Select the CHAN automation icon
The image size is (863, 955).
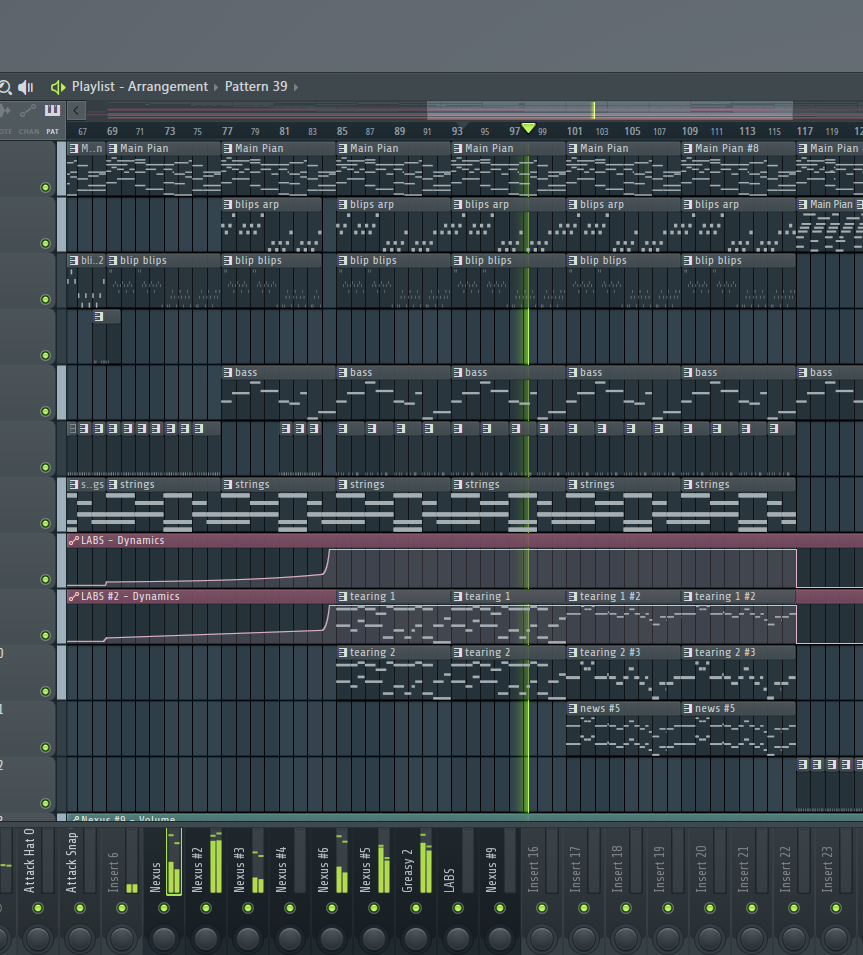pyautogui.click(x=28, y=111)
